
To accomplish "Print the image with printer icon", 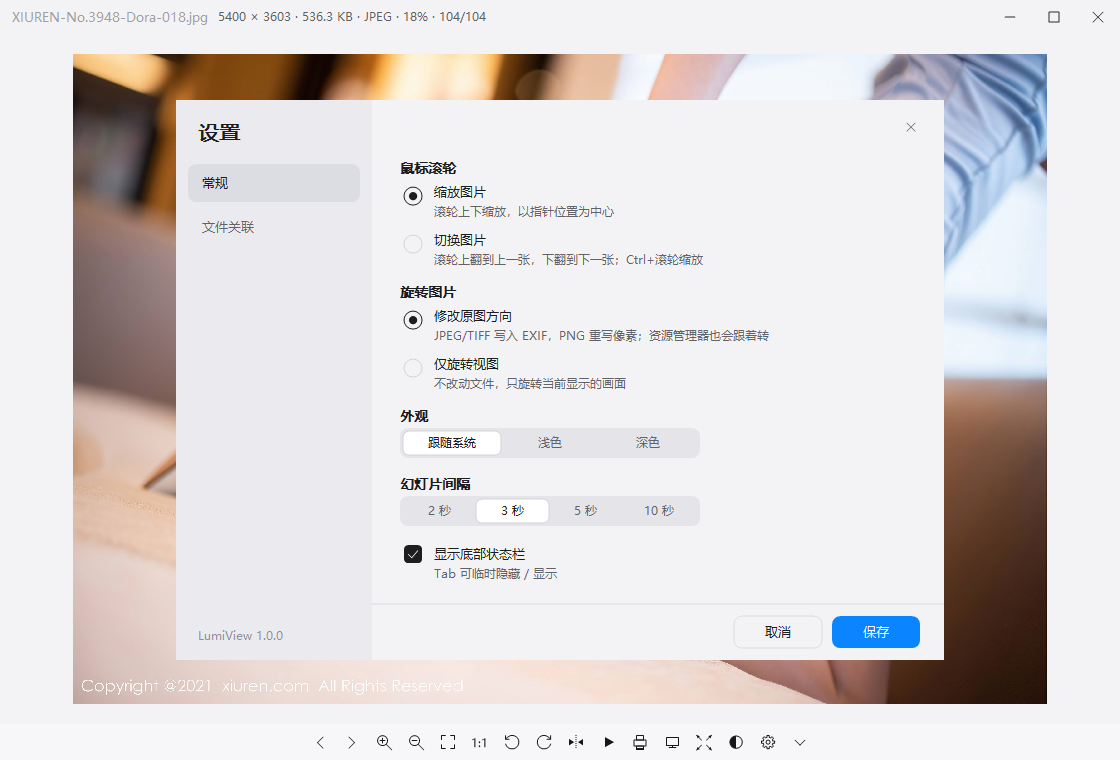I will pyautogui.click(x=640, y=743).
